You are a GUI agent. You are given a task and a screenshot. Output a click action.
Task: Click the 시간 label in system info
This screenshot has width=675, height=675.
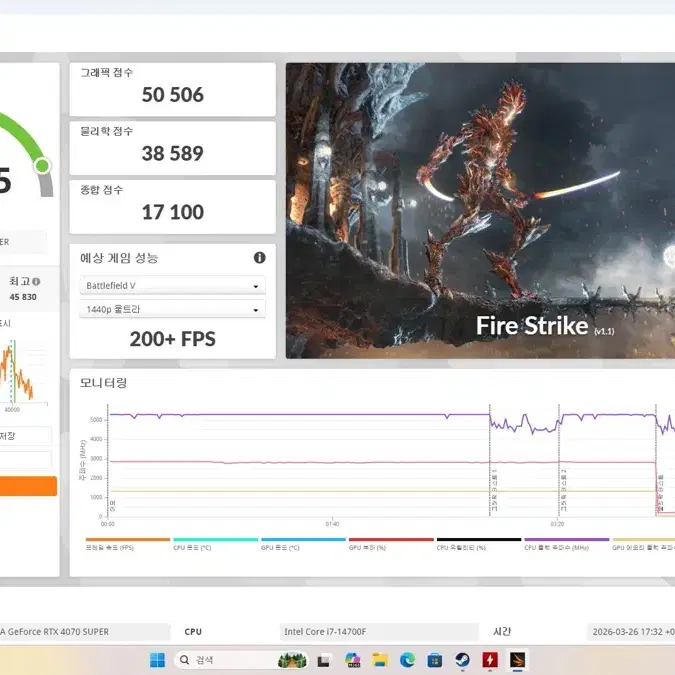502,632
